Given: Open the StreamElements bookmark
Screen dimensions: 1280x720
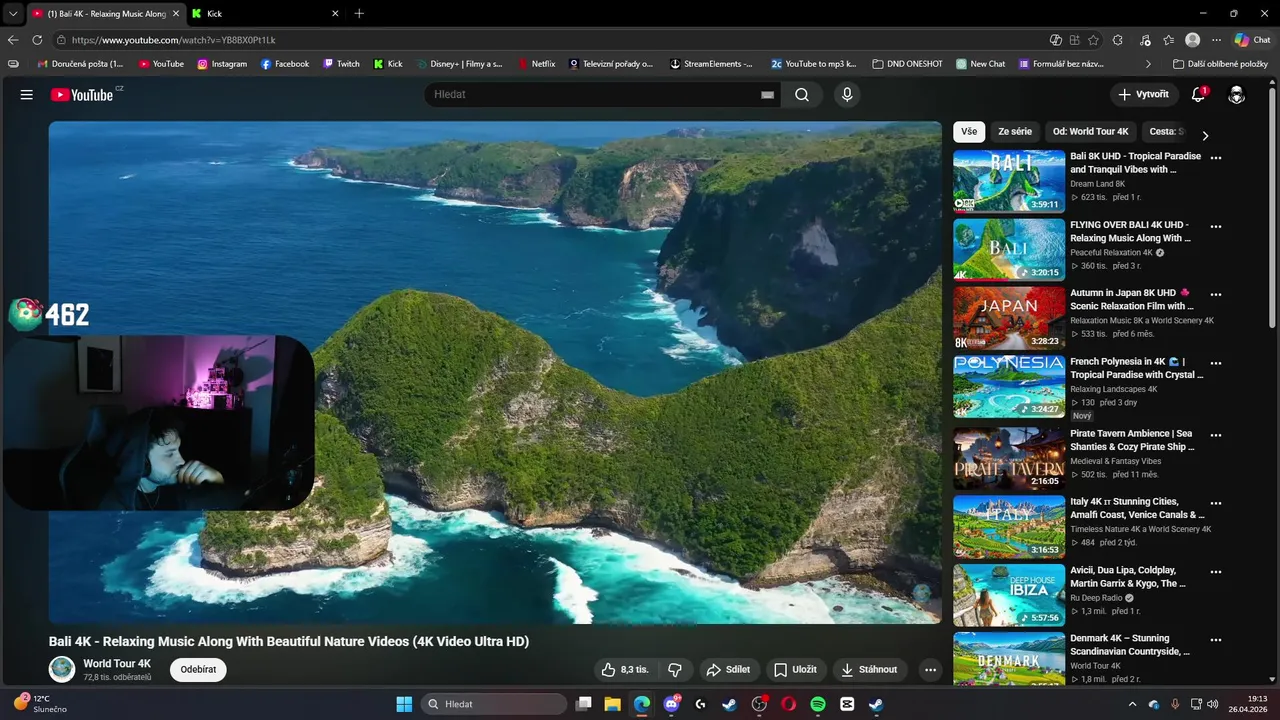Looking at the screenshot, I should (x=711, y=64).
